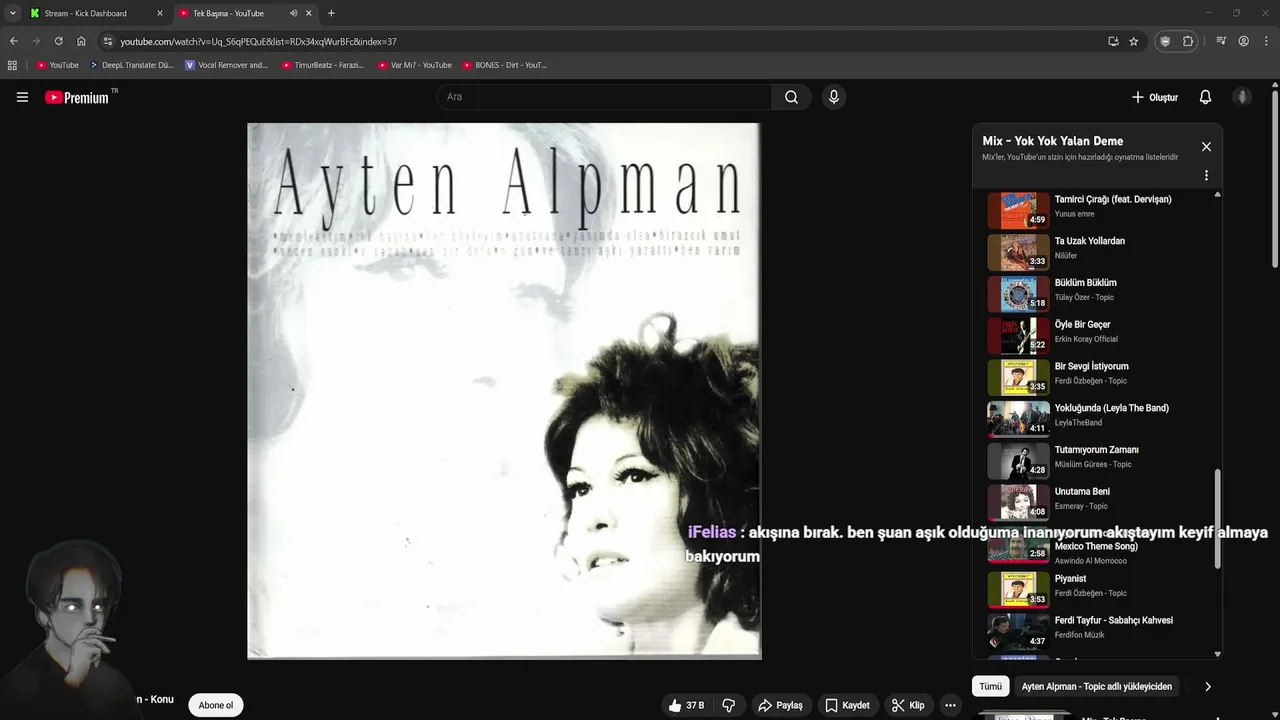Screen dimensions: 1280x720
Task: Click the address bar URL
Action: click(258, 41)
